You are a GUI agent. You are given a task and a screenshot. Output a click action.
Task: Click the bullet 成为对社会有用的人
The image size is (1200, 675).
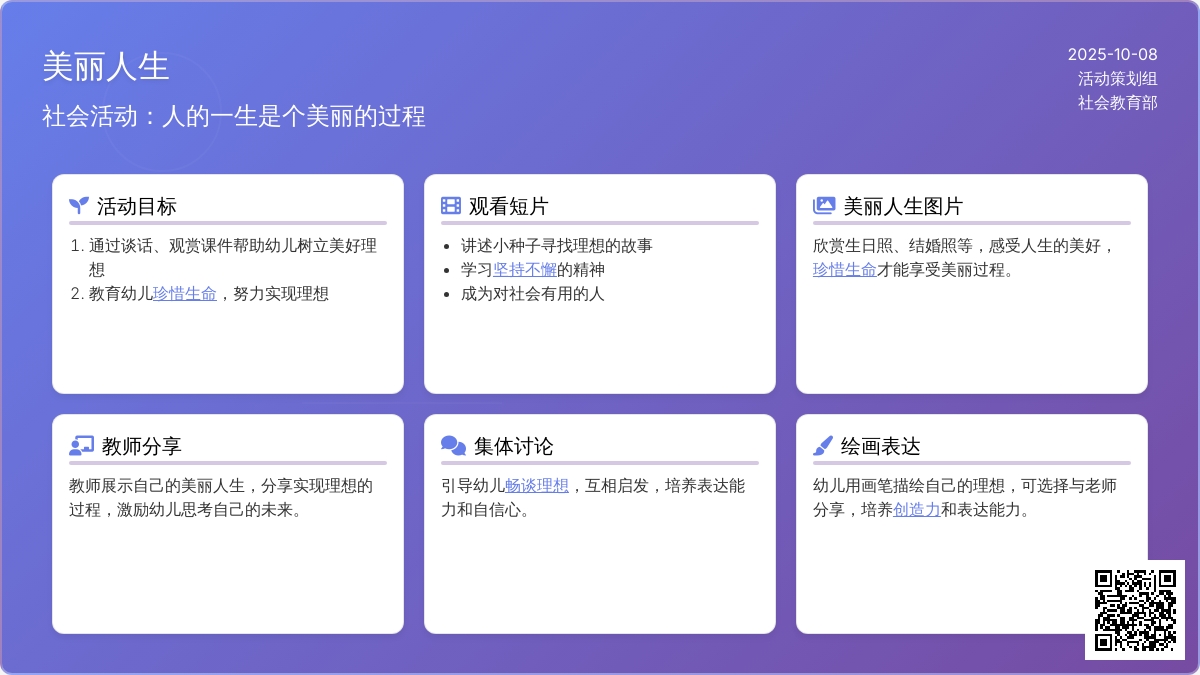click(x=532, y=294)
